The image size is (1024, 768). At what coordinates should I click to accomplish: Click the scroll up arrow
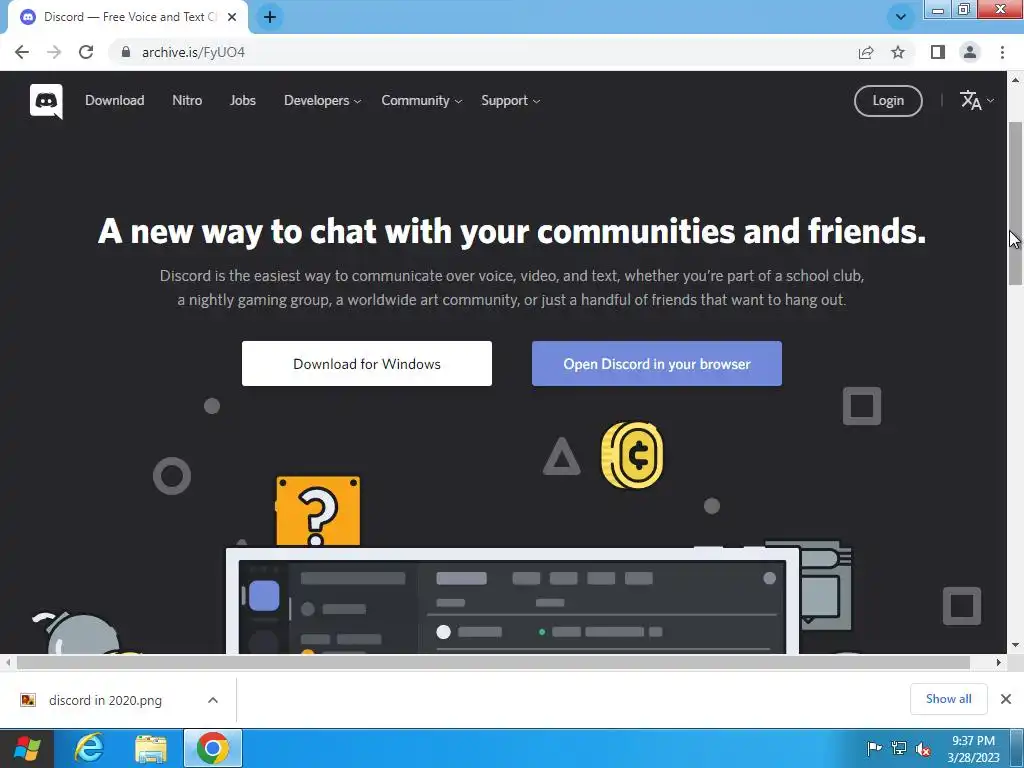point(1015,80)
